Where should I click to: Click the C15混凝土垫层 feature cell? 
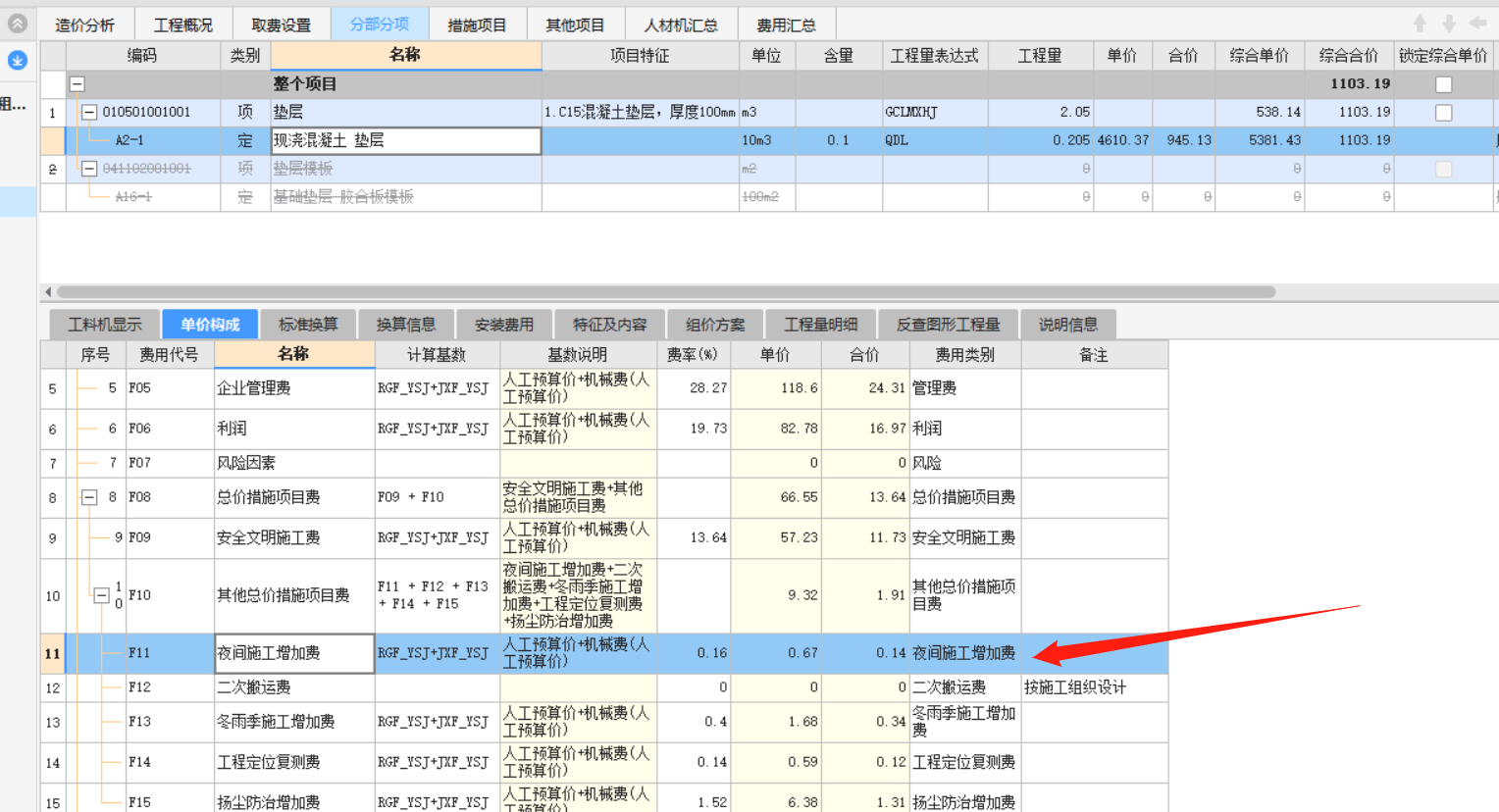[x=640, y=113]
